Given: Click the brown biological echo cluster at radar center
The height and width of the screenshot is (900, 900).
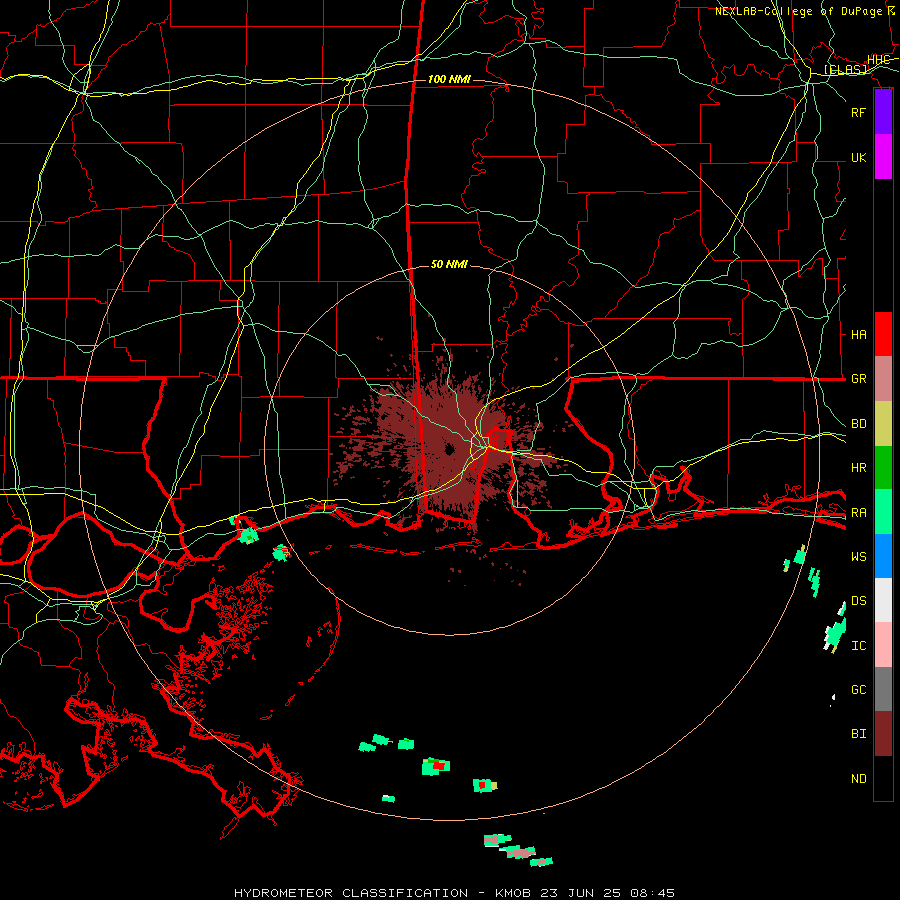Looking at the screenshot, I should click(x=448, y=448).
